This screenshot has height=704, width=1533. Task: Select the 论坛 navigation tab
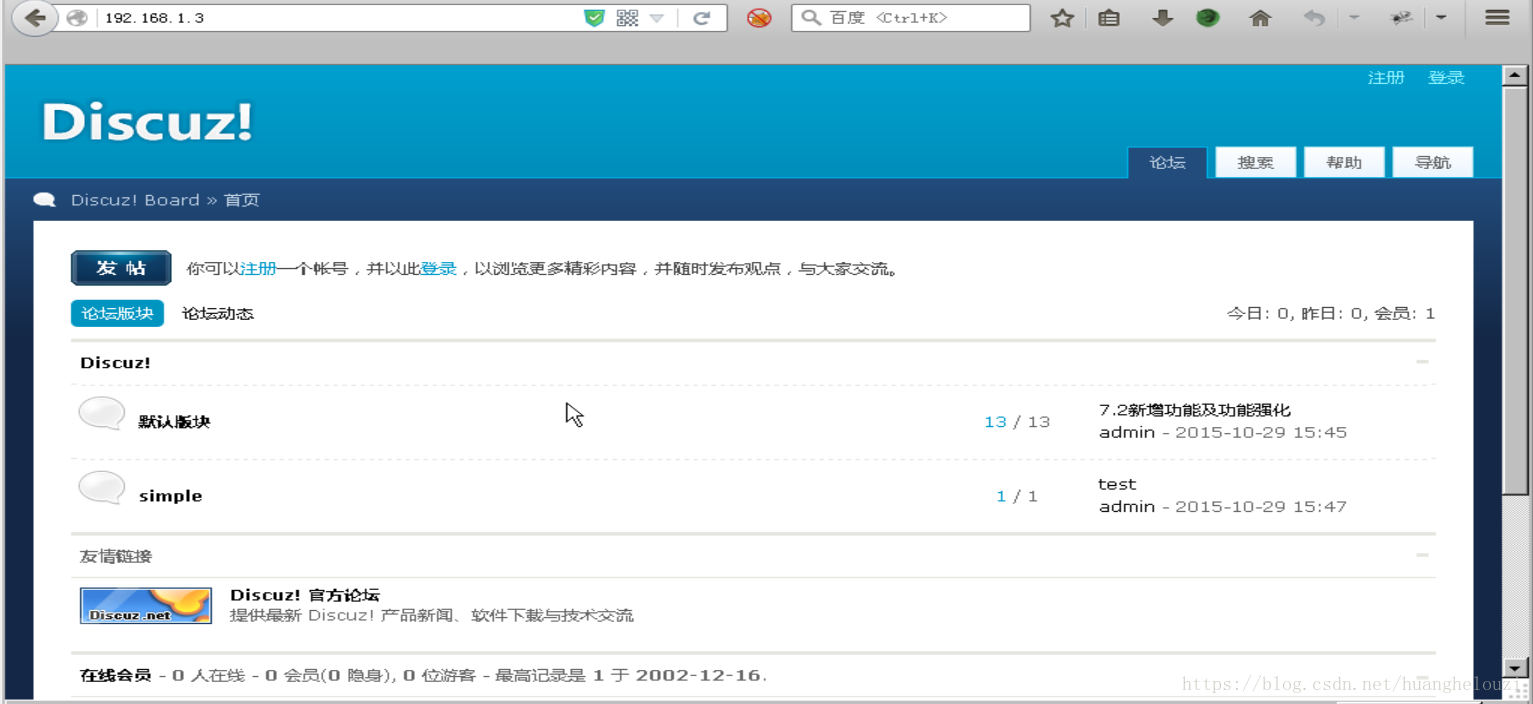click(x=1167, y=162)
